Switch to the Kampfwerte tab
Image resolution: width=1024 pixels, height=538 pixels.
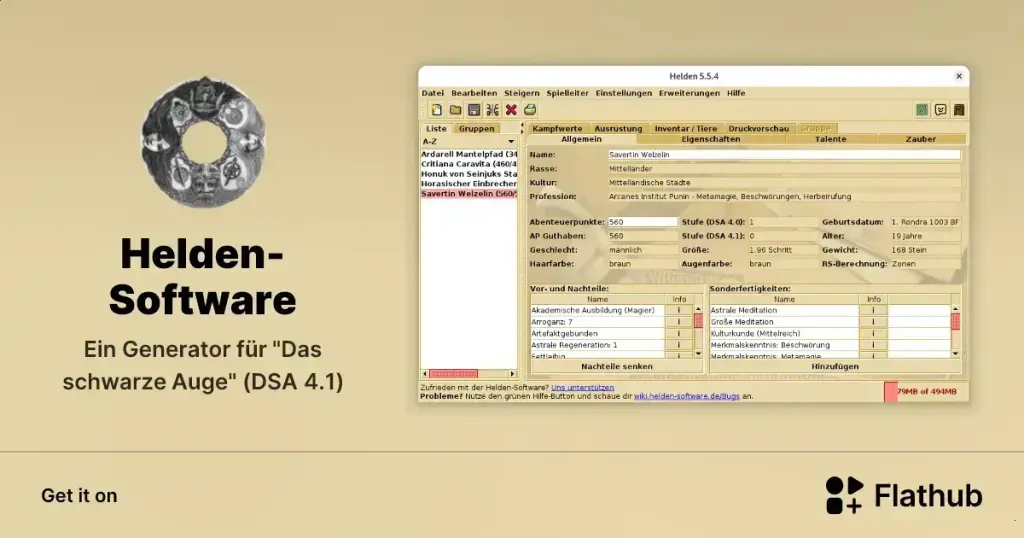coord(557,129)
